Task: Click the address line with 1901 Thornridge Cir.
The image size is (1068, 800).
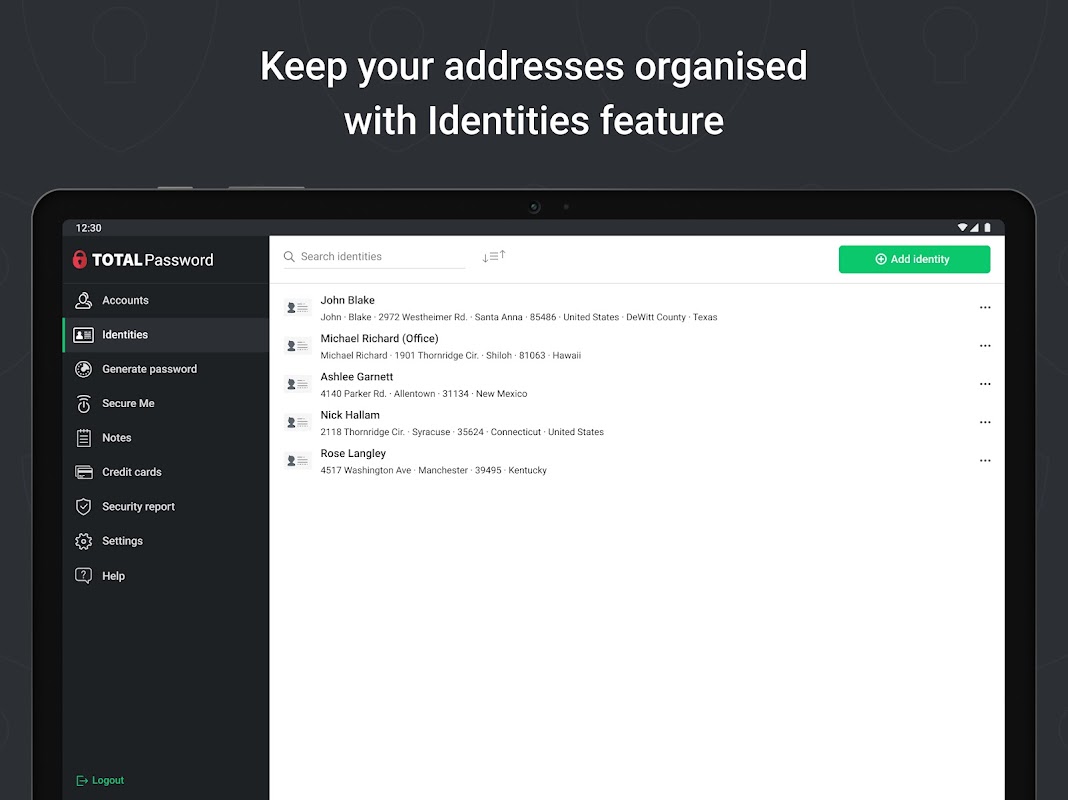Action: [450, 355]
